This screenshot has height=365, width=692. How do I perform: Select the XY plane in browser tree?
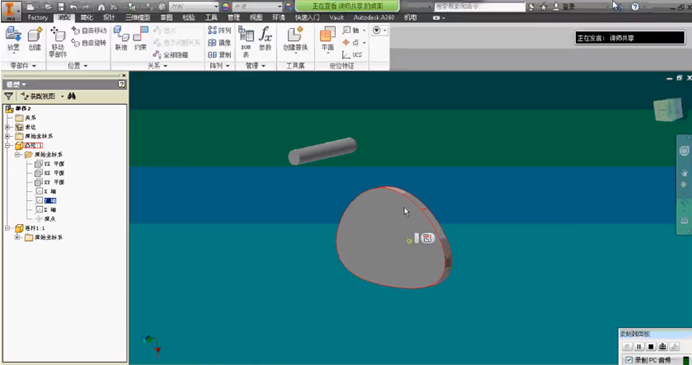coord(49,182)
